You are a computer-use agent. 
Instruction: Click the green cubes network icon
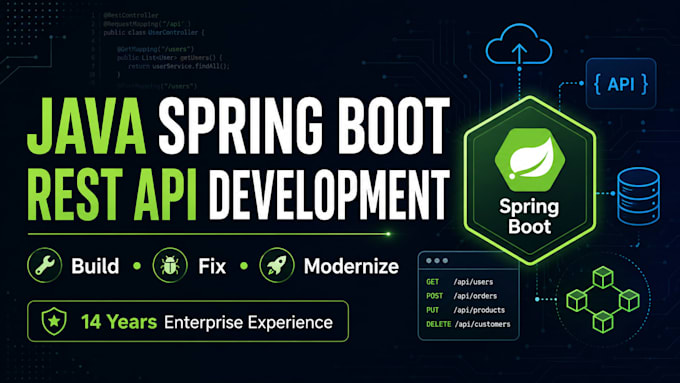coord(603,299)
